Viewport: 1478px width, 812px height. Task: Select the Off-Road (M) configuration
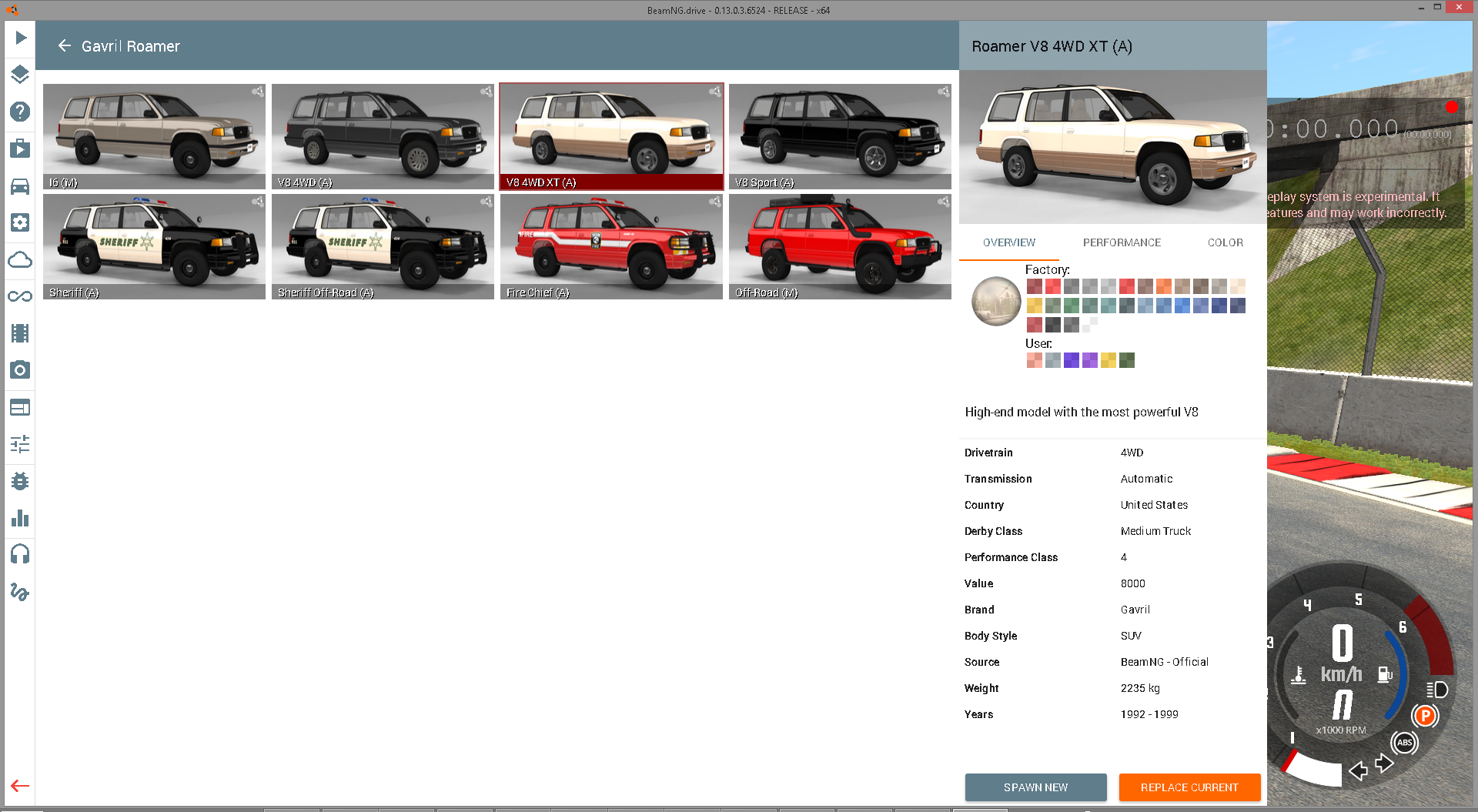pos(840,247)
